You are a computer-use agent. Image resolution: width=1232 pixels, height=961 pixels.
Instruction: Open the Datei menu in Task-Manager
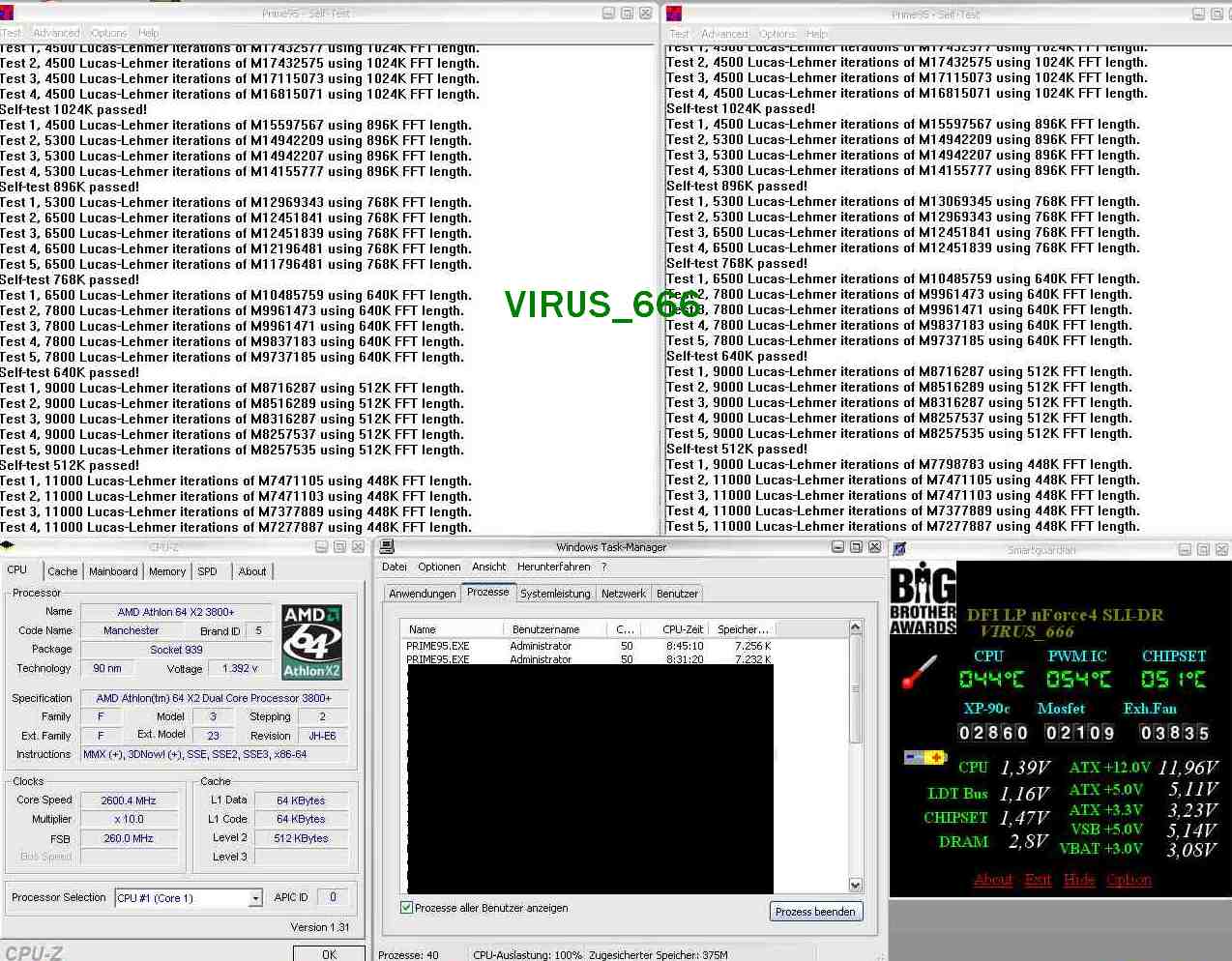[395, 567]
